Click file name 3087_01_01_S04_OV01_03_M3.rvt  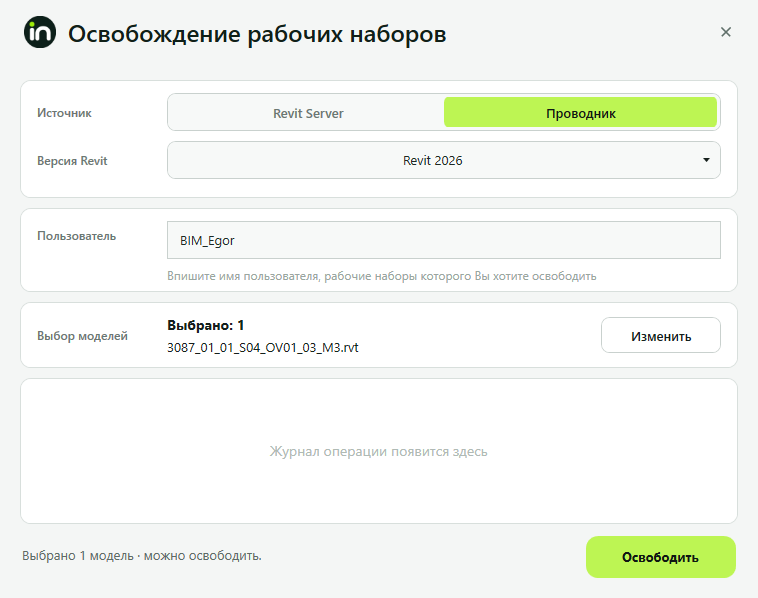pos(262,348)
